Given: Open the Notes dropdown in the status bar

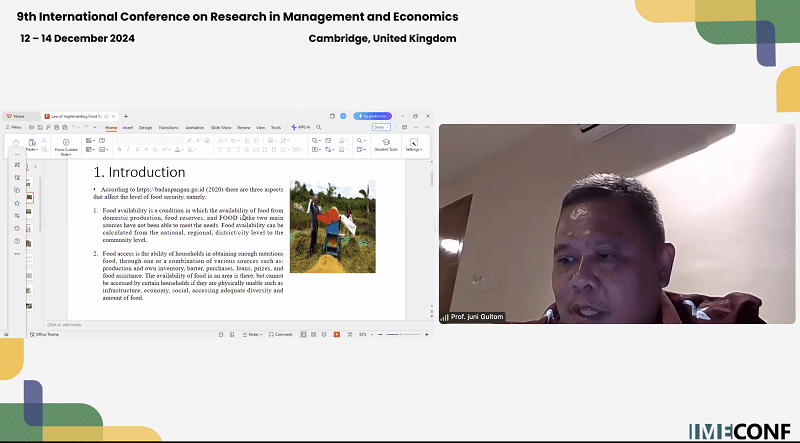Looking at the screenshot, I should pyautogui.click(x=254, y=334).
